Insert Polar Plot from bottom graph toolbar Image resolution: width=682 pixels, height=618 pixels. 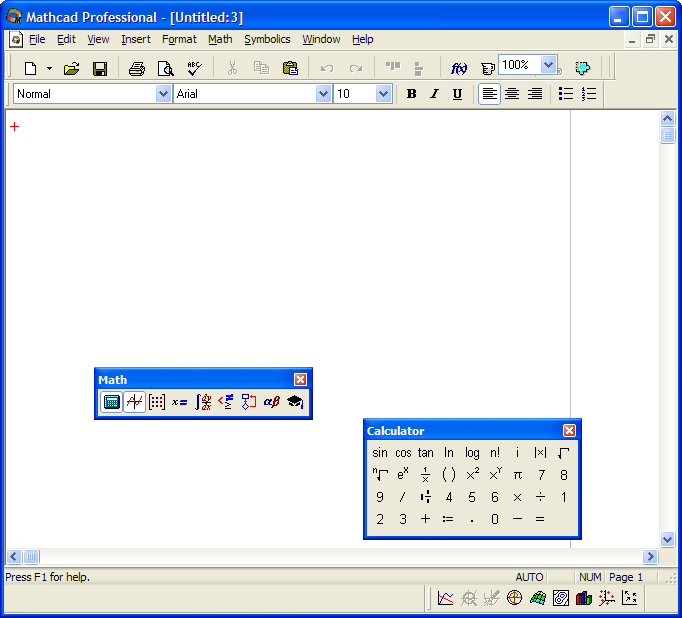coord(515,598)
